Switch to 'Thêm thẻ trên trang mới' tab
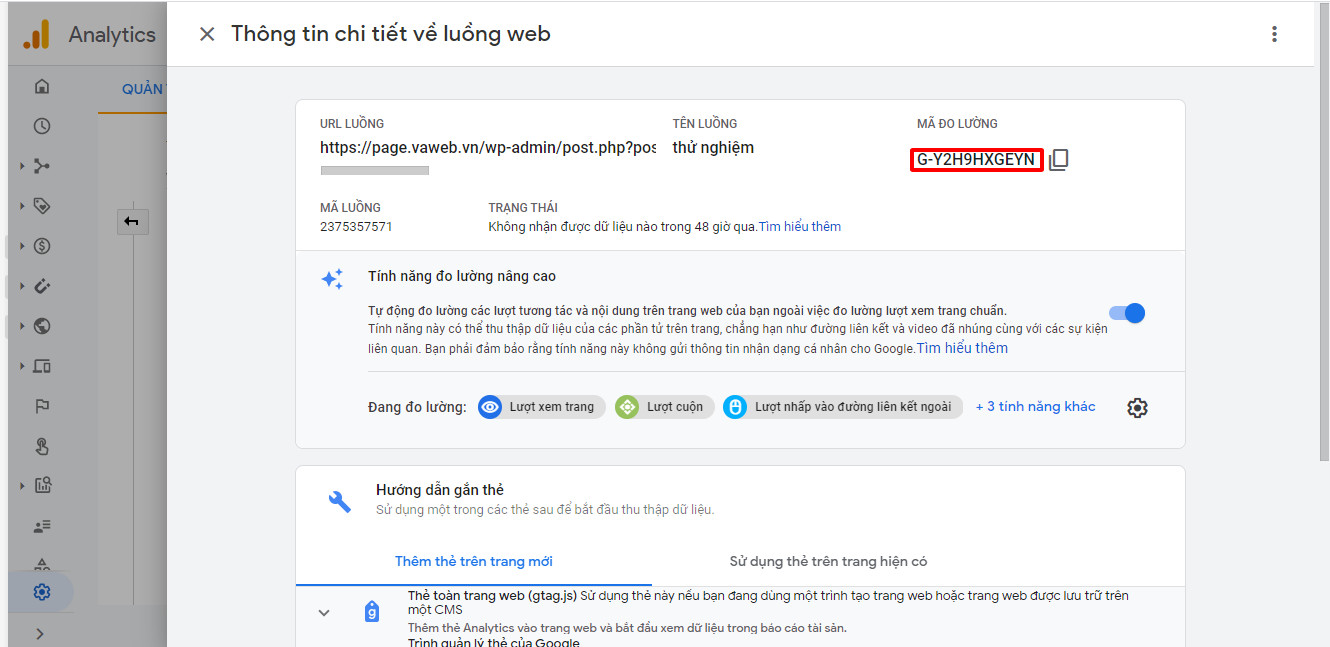Viewport: 1330px width, 647px height. pos(473,561)
